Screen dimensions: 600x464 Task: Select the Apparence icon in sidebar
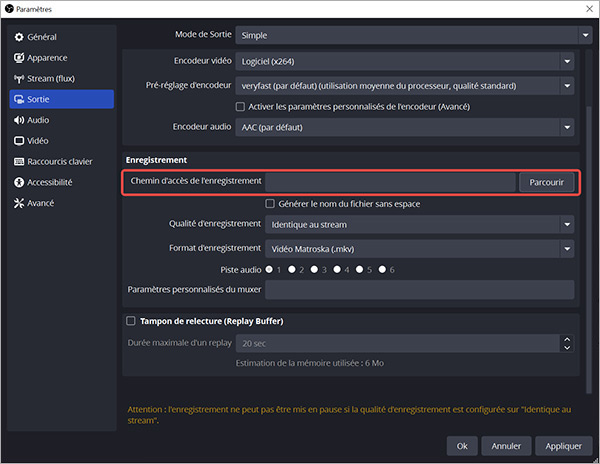(19, 58)
